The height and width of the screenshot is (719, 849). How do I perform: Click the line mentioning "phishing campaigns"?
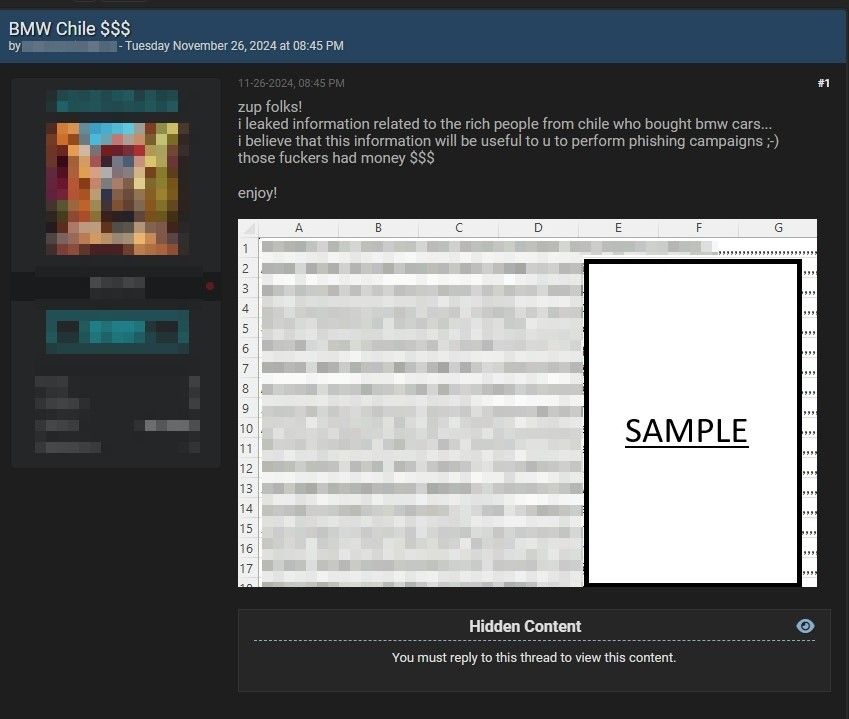(x=508, y=141)
